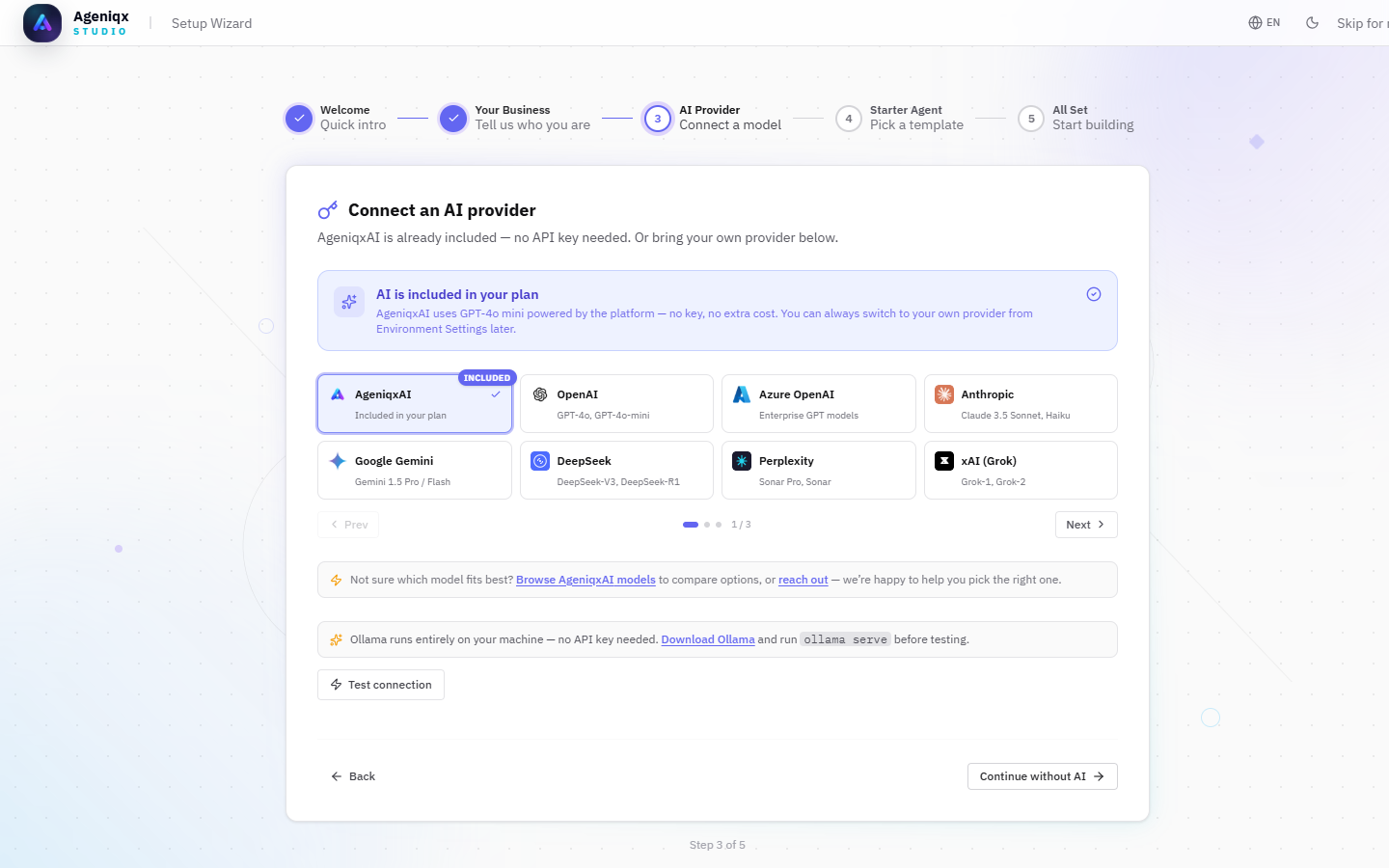Image resolution: width=1389 pixels, height=868 pixels.
Task: Click the Perplexity logo icon
Action: pyautogui.click(x=742, y=461)
